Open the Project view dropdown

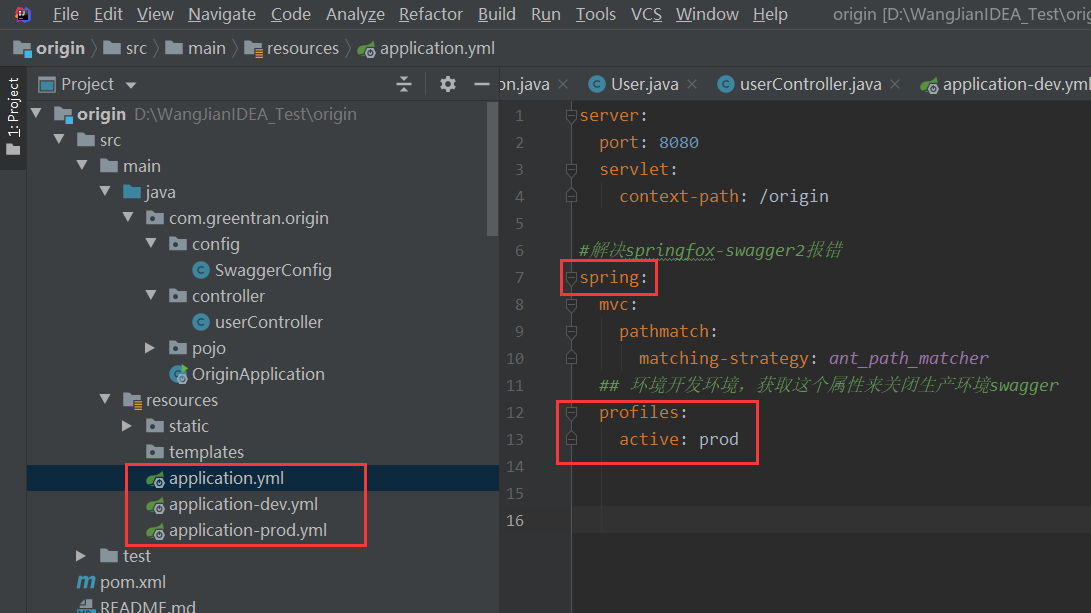pos(131,85)
